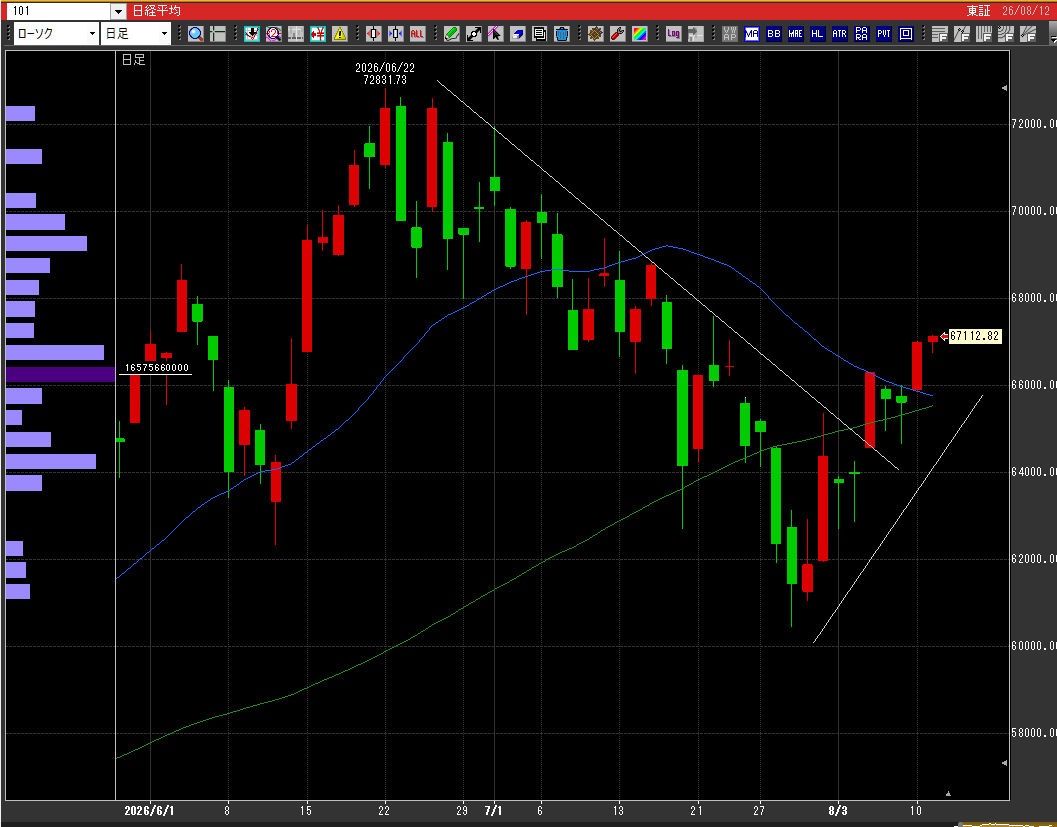Click the 日足 label inside the chart

tap(133, 60)
